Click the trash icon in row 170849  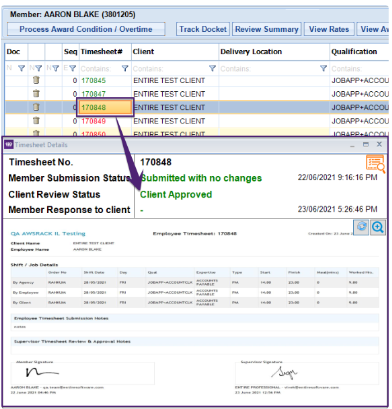(36, 120)
